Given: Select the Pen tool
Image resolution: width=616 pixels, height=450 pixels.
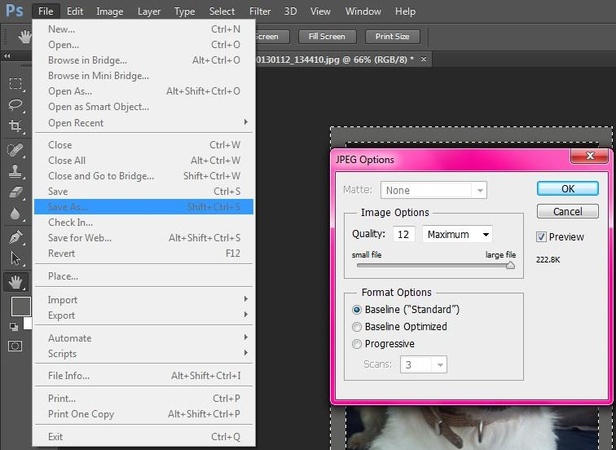Looking at the screenshot, I should click(x=15, y=237).
